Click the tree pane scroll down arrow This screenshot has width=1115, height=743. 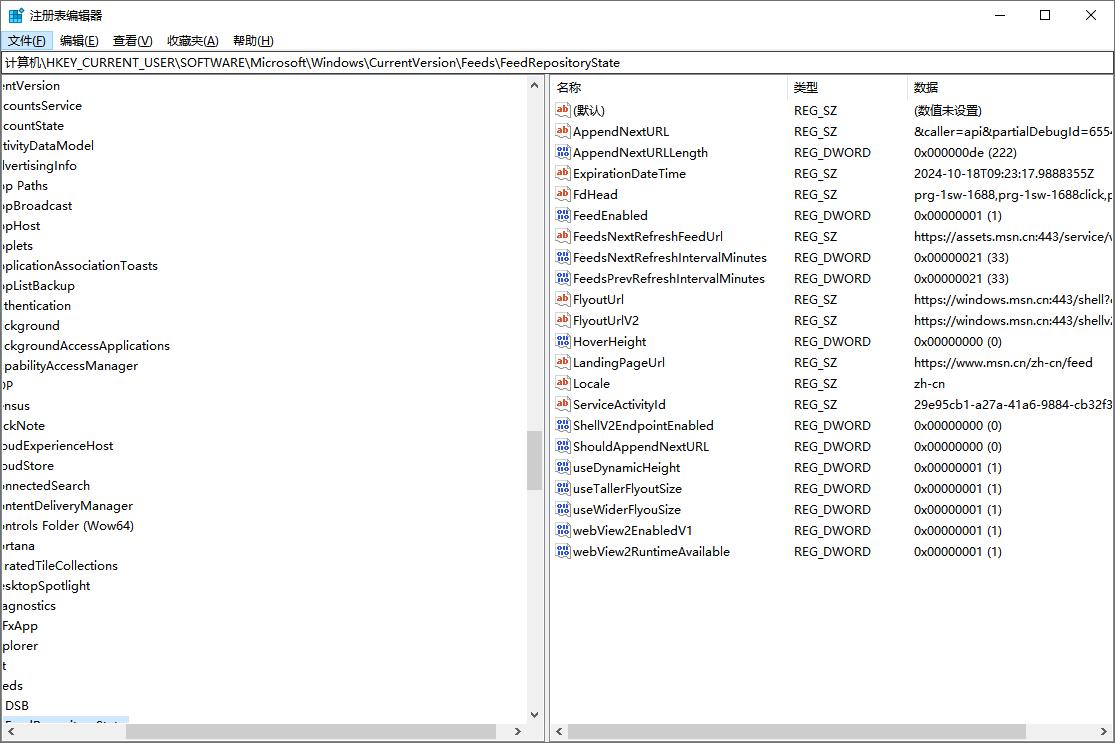tap(534, 714)
